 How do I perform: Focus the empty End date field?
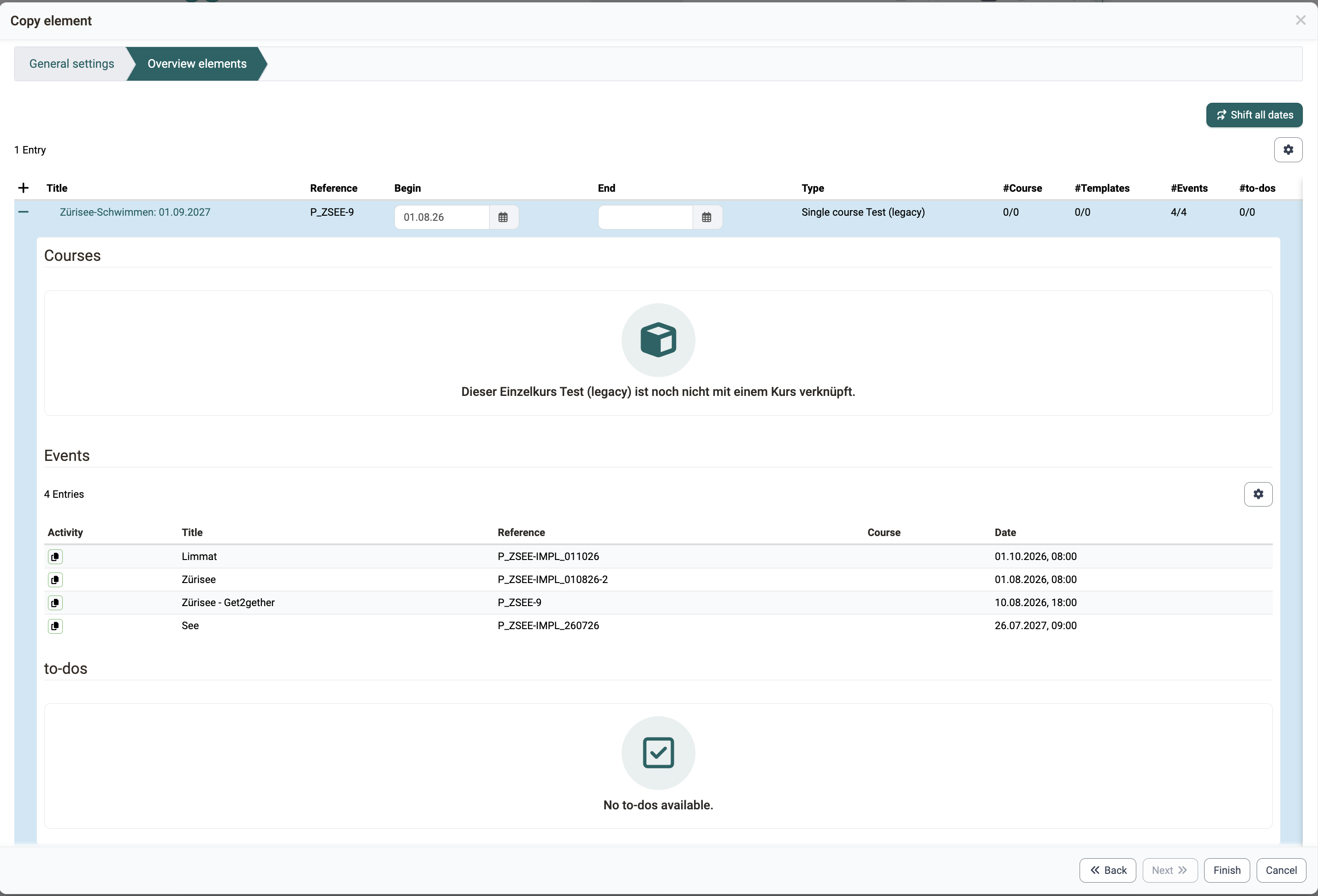[x=645, y=217]
